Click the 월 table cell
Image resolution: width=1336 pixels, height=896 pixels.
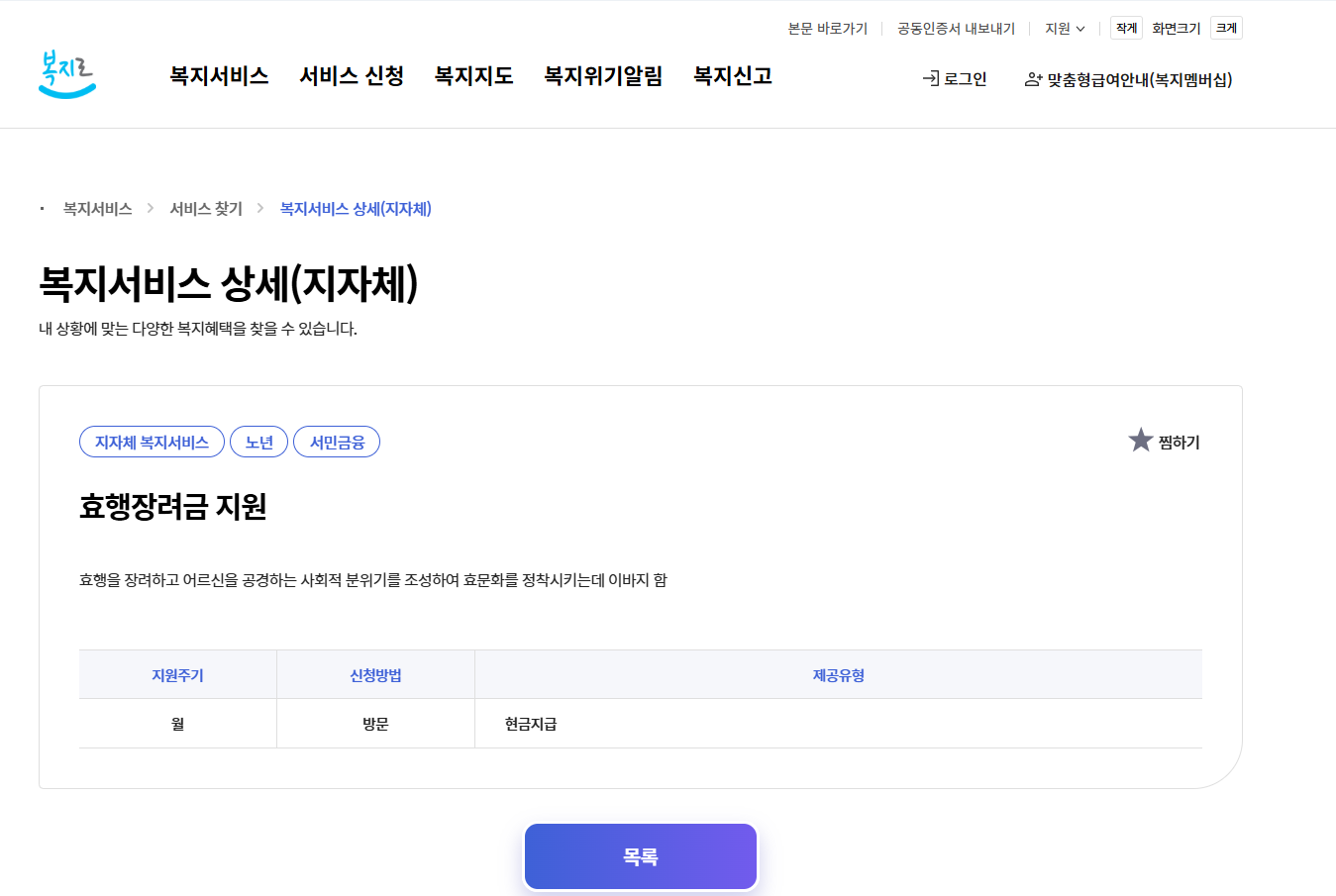[x=177, y=724]
